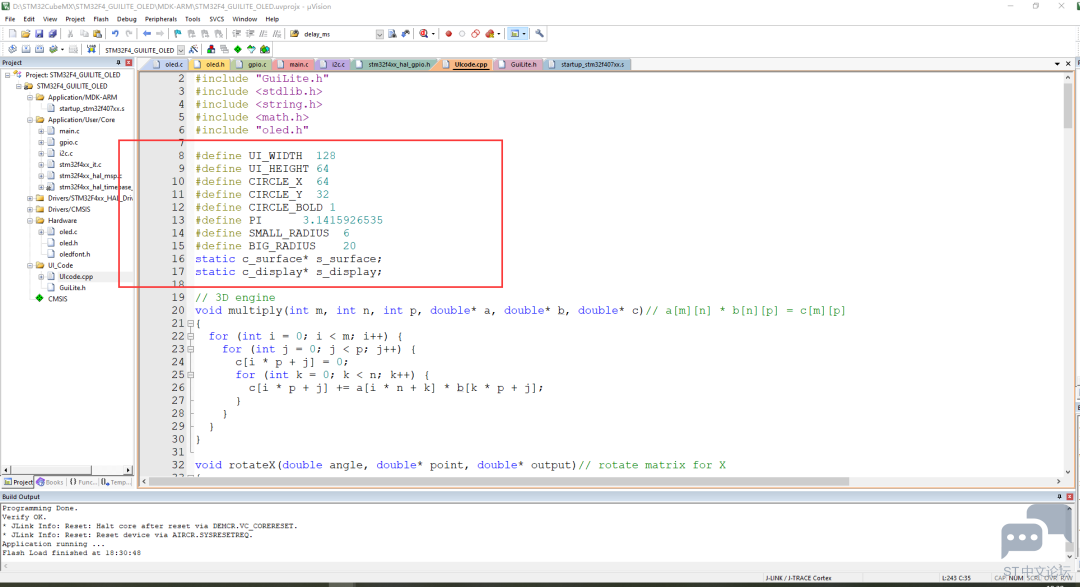
Task: Collapse the Hardware group in project tree
Action: tap(30, 220)
